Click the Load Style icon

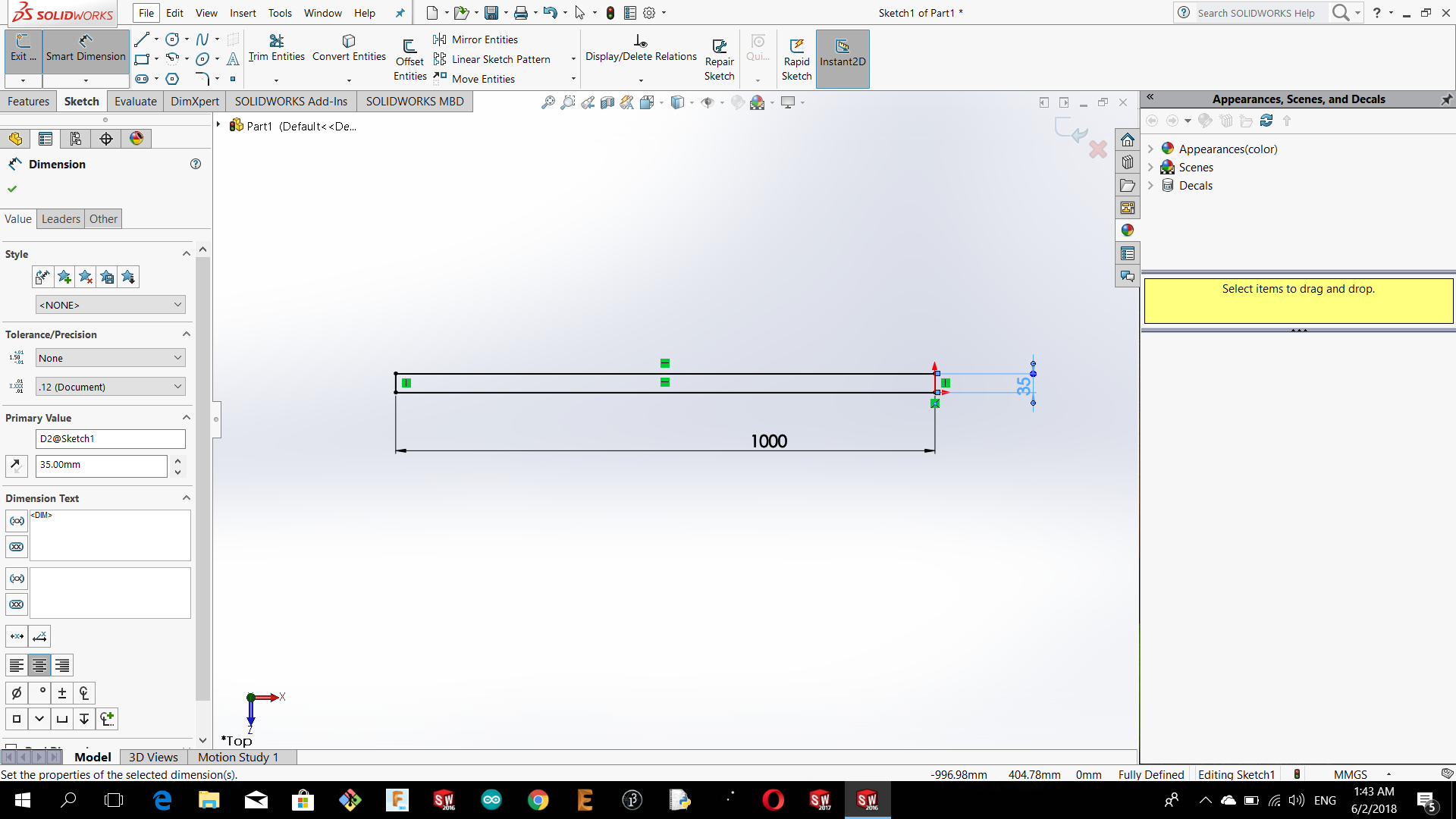point(128,277)
